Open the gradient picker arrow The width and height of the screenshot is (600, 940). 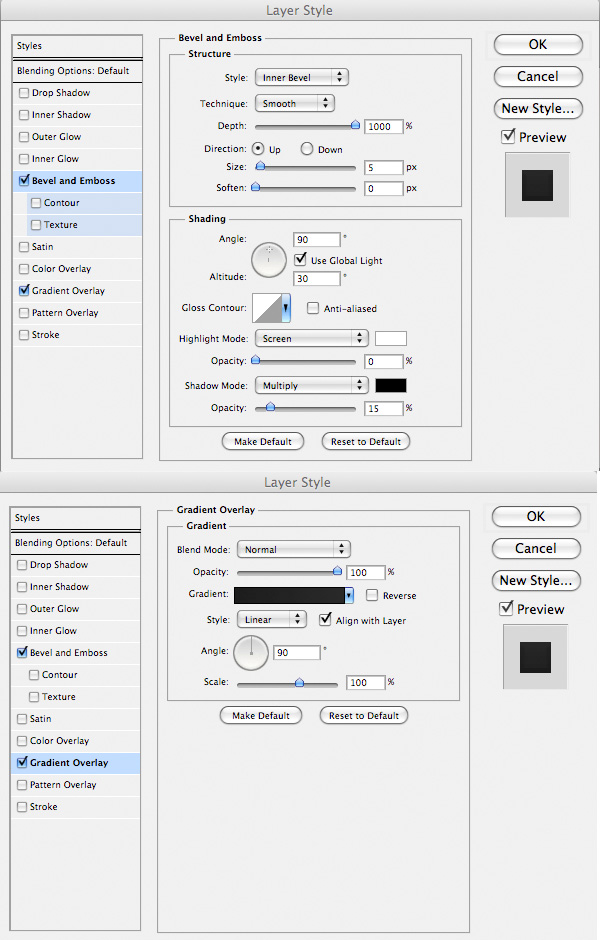(x=349, y=595)
